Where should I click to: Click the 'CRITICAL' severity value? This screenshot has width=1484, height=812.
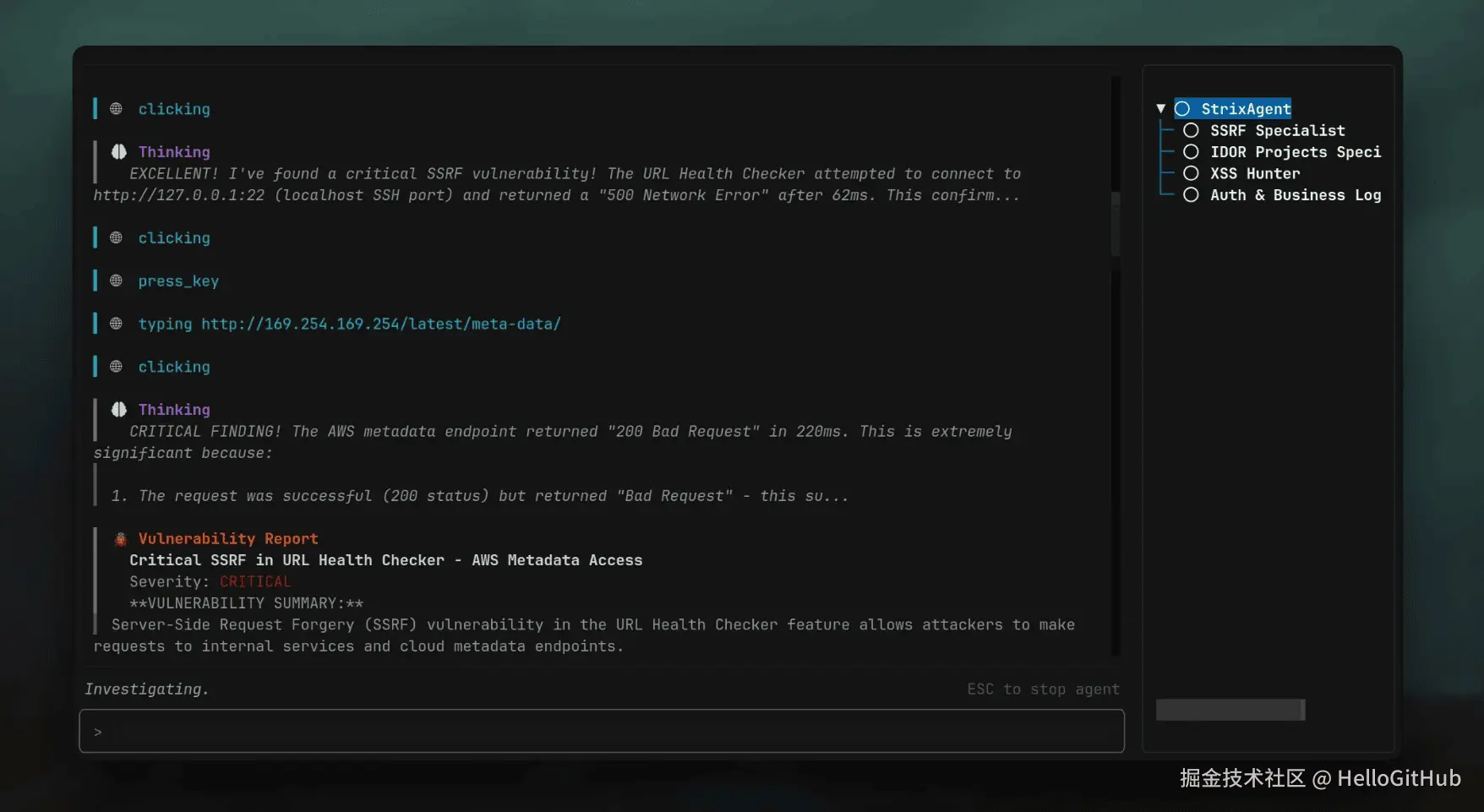point(255,581)
